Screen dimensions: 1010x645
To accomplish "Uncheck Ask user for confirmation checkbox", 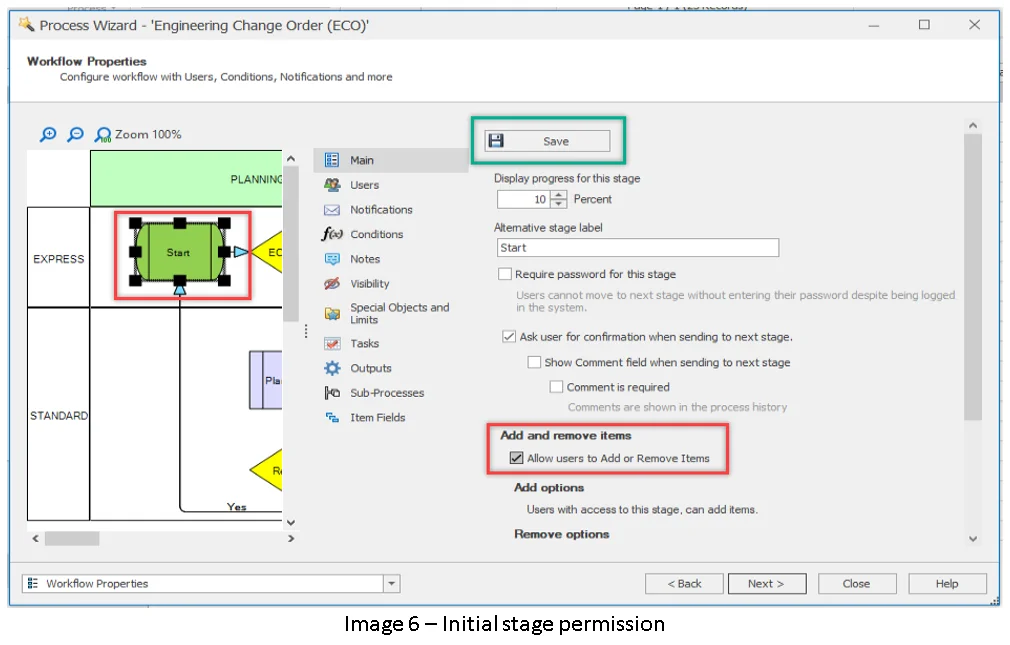I will (x=509, y=336).
